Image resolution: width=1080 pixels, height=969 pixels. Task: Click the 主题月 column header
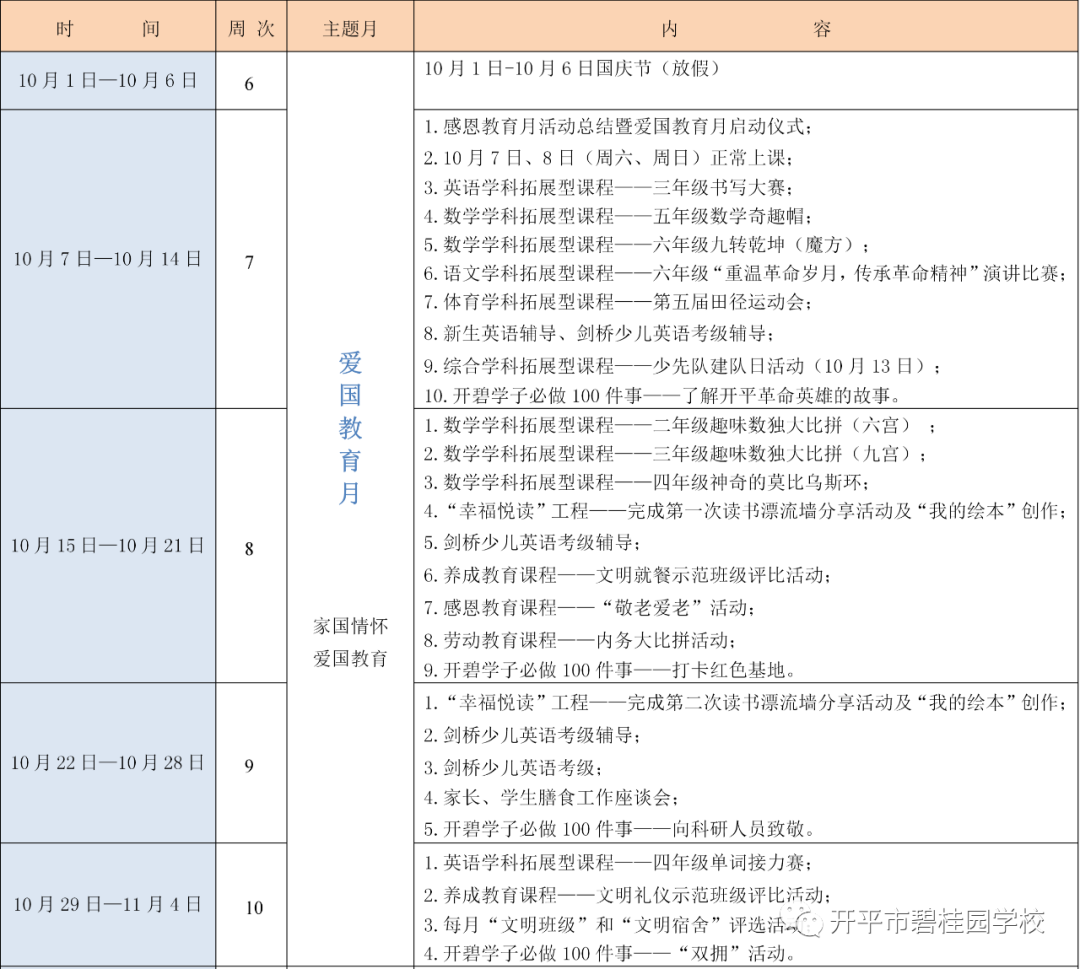tap(350, 29)
